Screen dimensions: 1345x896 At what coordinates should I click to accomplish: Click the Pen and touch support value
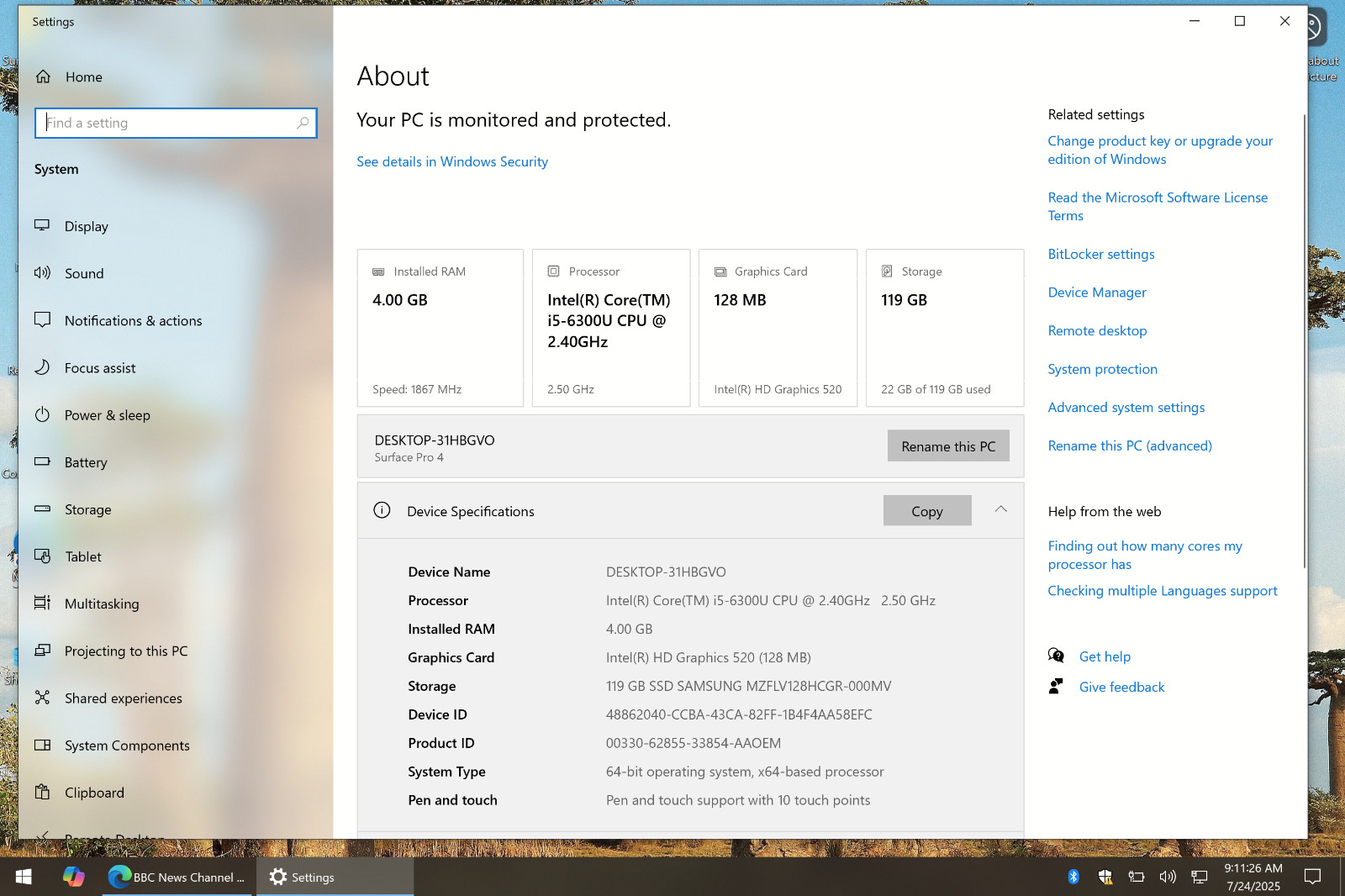tap(738, 800)
